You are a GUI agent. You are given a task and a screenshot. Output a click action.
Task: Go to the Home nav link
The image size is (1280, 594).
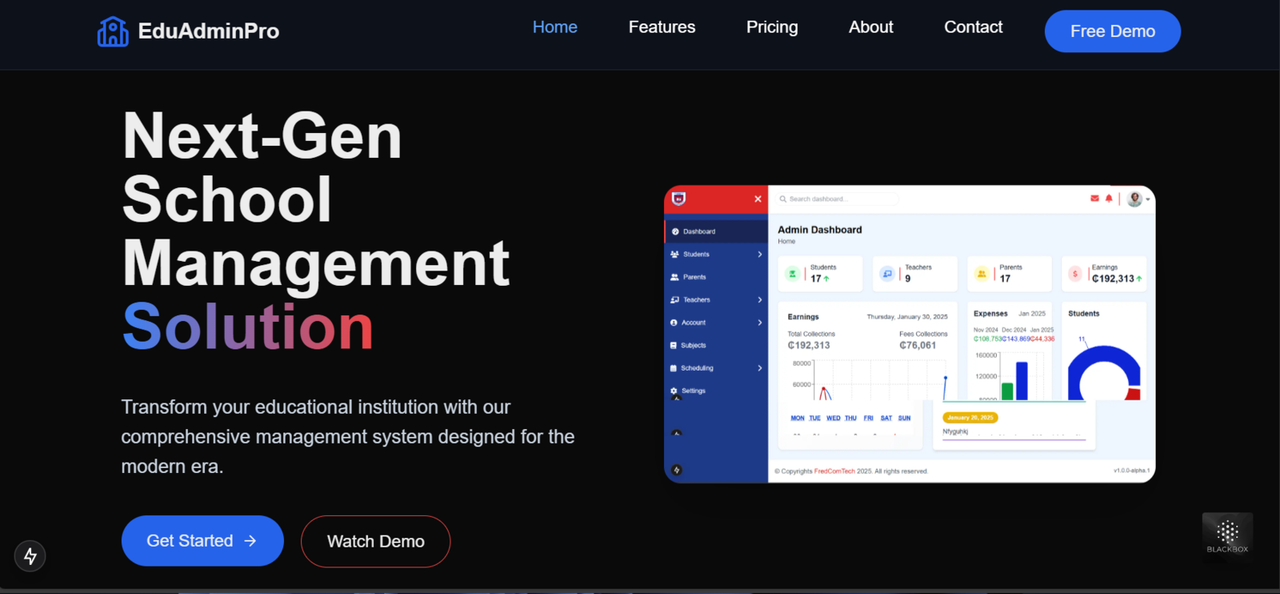tap(555, 27)
